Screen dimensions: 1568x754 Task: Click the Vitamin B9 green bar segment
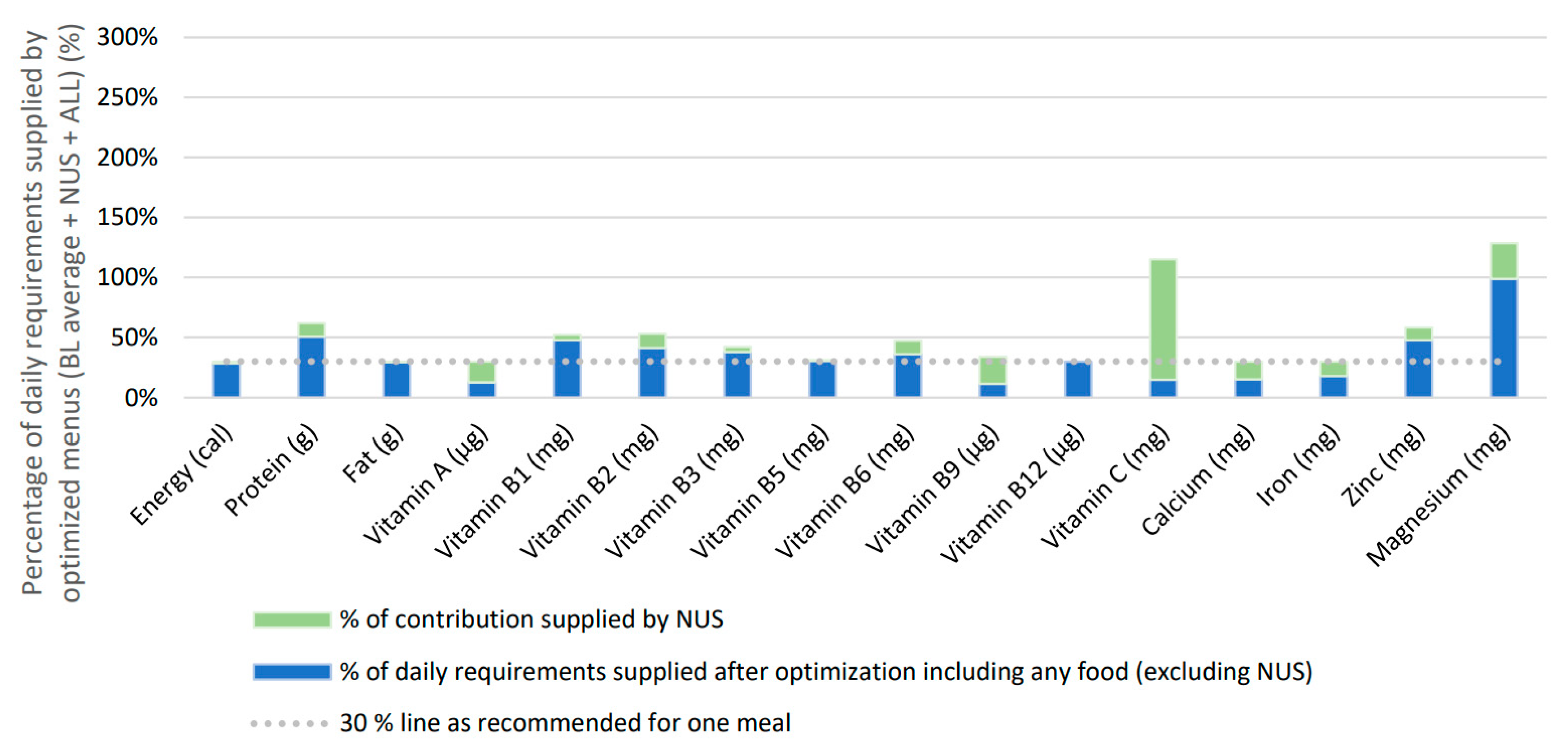pos(993,369)
